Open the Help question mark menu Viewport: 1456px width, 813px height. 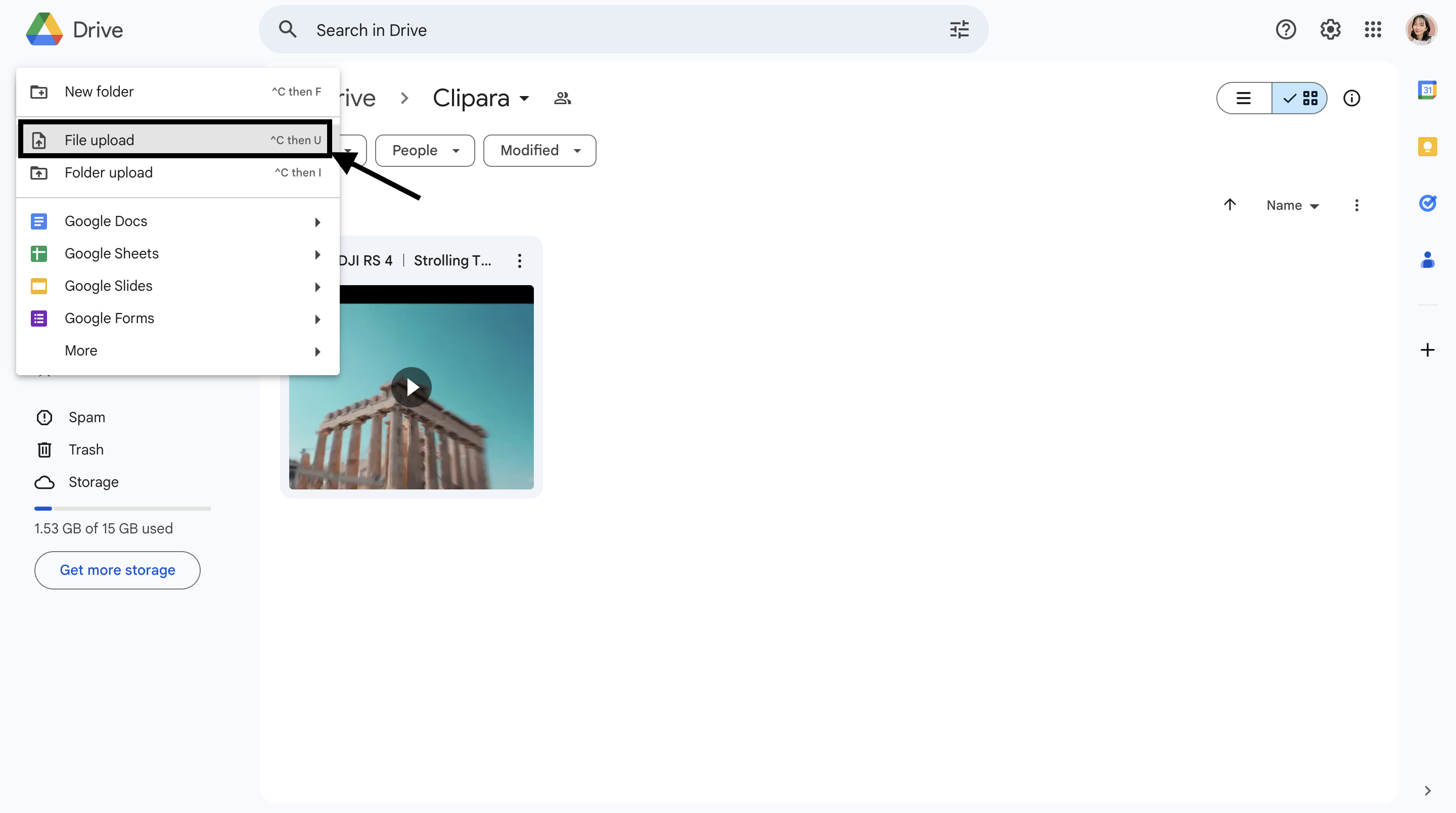point(1286,29)
